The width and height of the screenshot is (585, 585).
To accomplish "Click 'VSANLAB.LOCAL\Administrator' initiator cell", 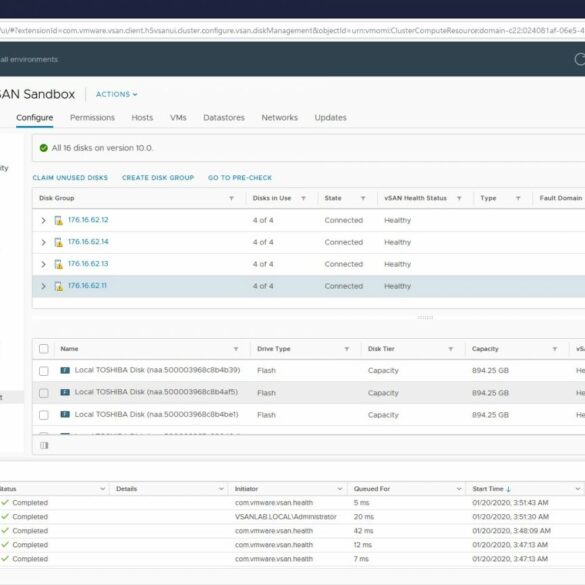I will point(286,517).
